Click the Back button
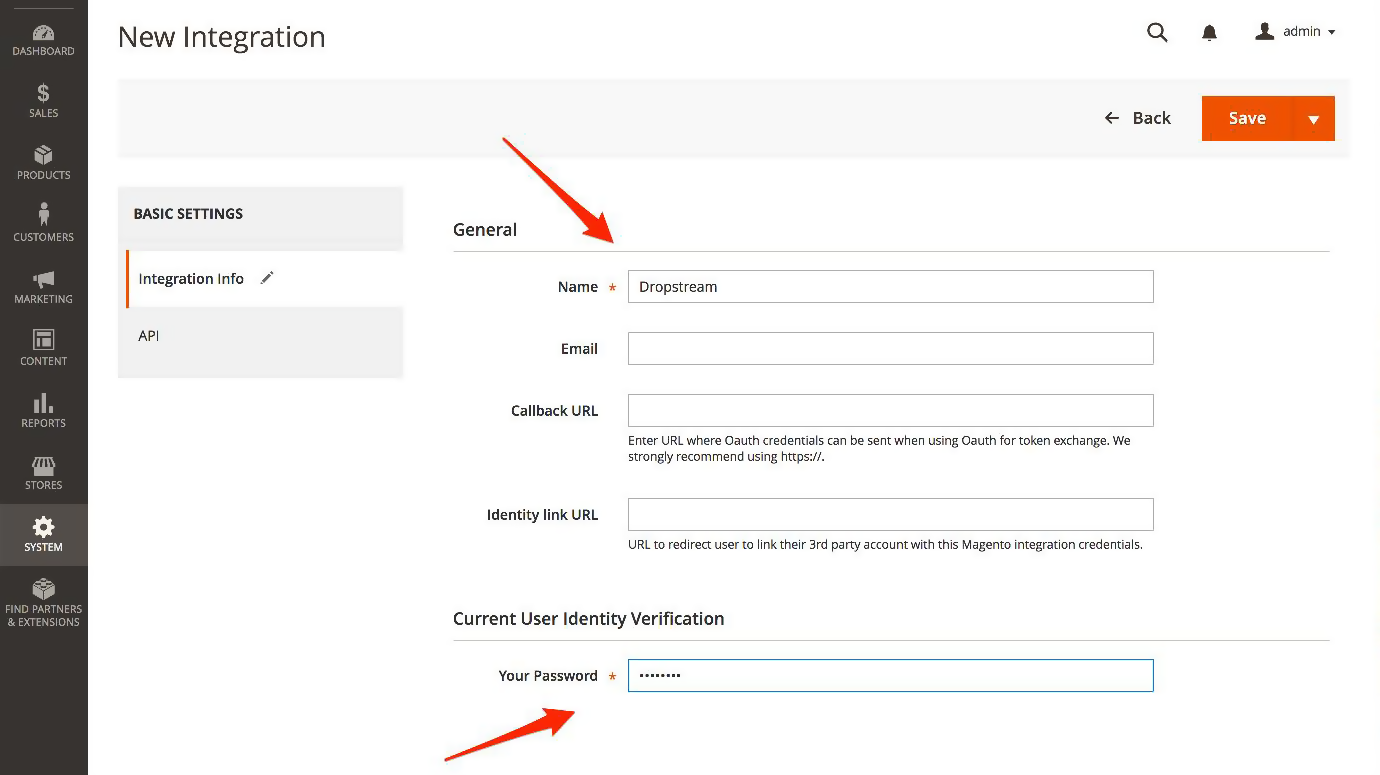This screenshot has width=1380, height=775. pos(1137,118)
